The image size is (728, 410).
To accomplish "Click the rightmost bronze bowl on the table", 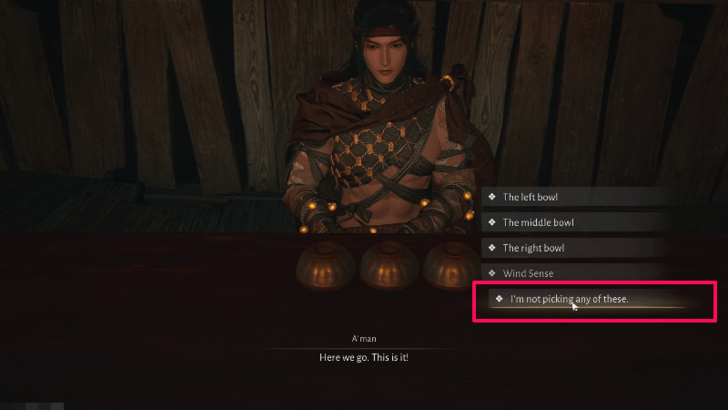I will [452, 266].
